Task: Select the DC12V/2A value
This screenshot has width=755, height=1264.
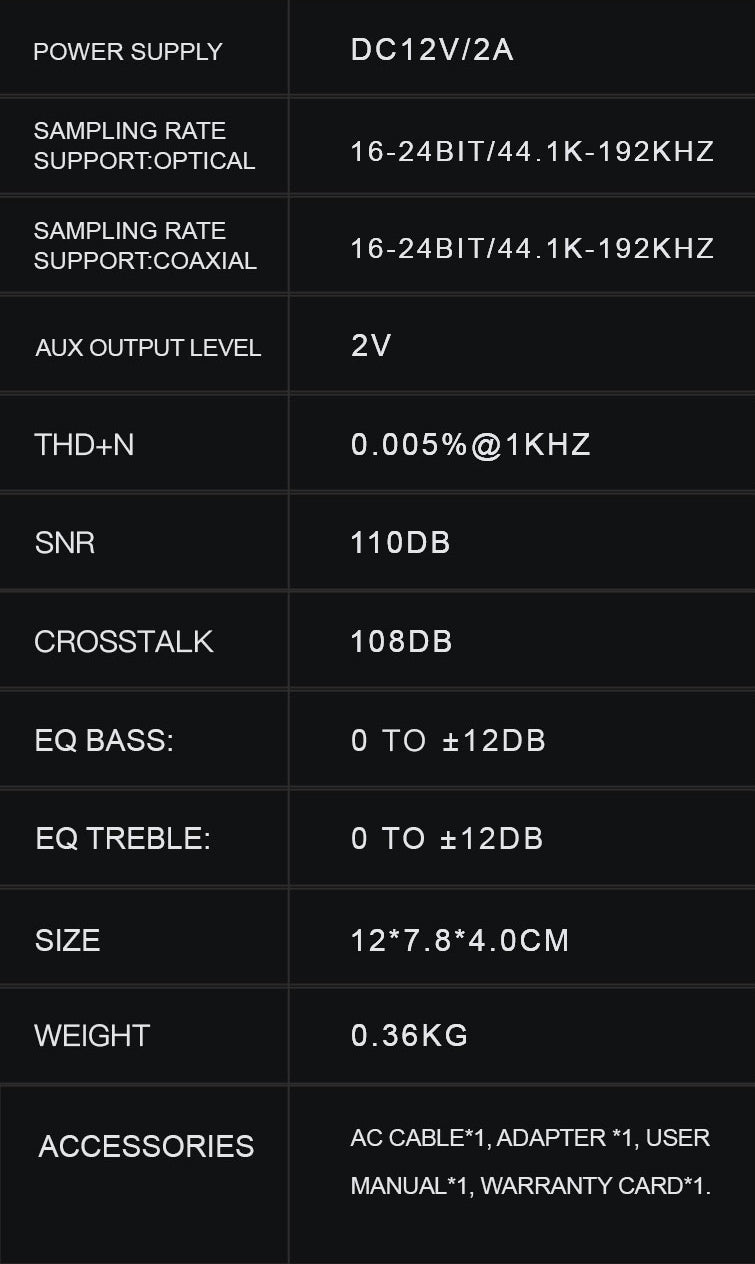Action: click(x=432, y=50)
